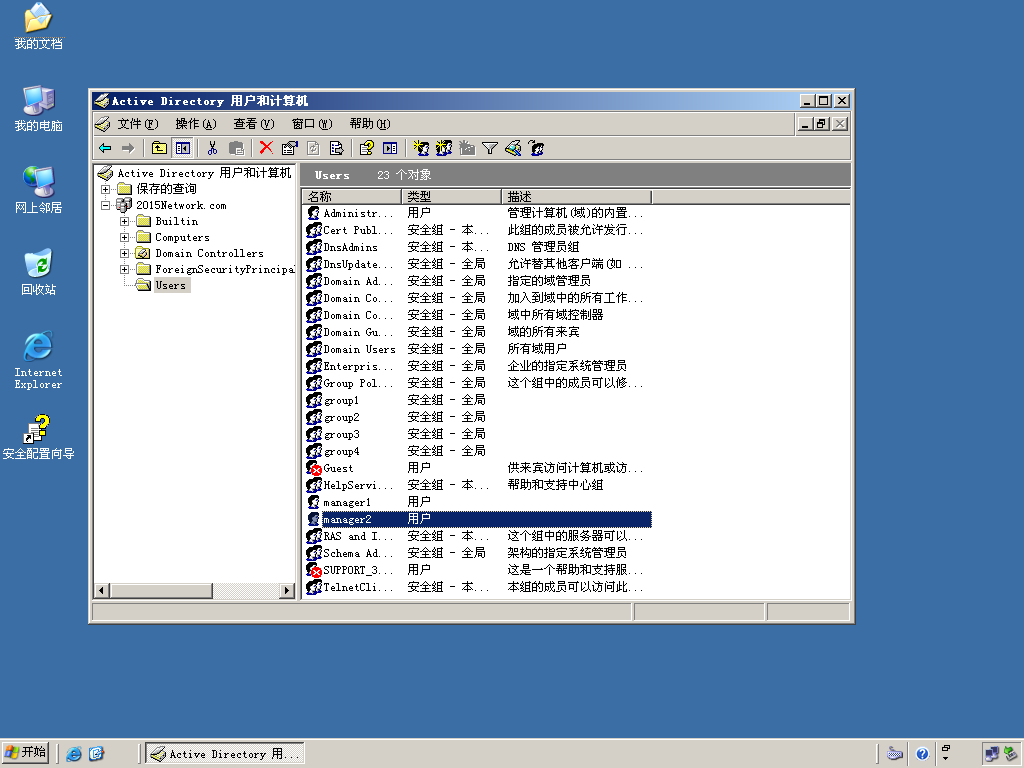Open the 文件(F) menu
This screenshot has width=1024, height=768.
coord(138,123)
